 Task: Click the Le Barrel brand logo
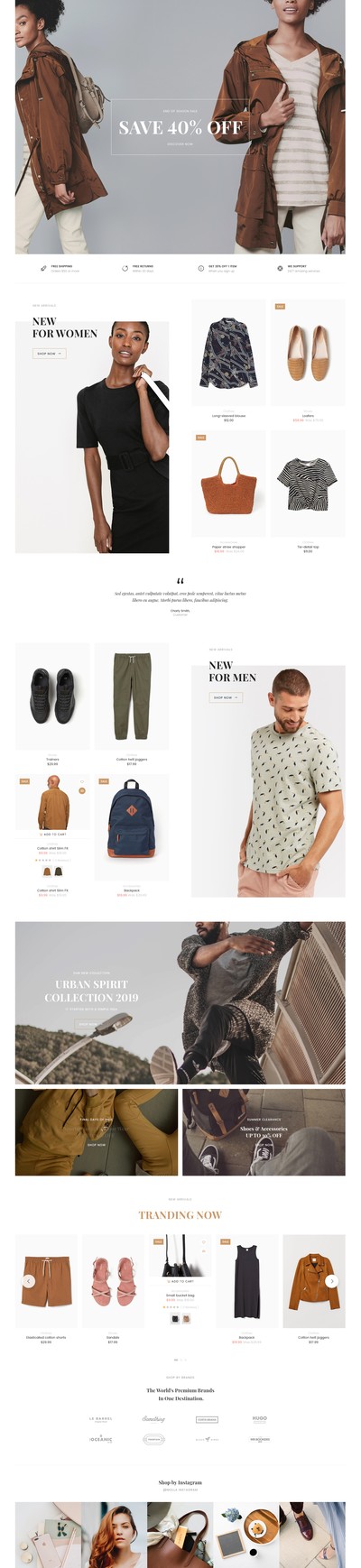pos(101,1419)
